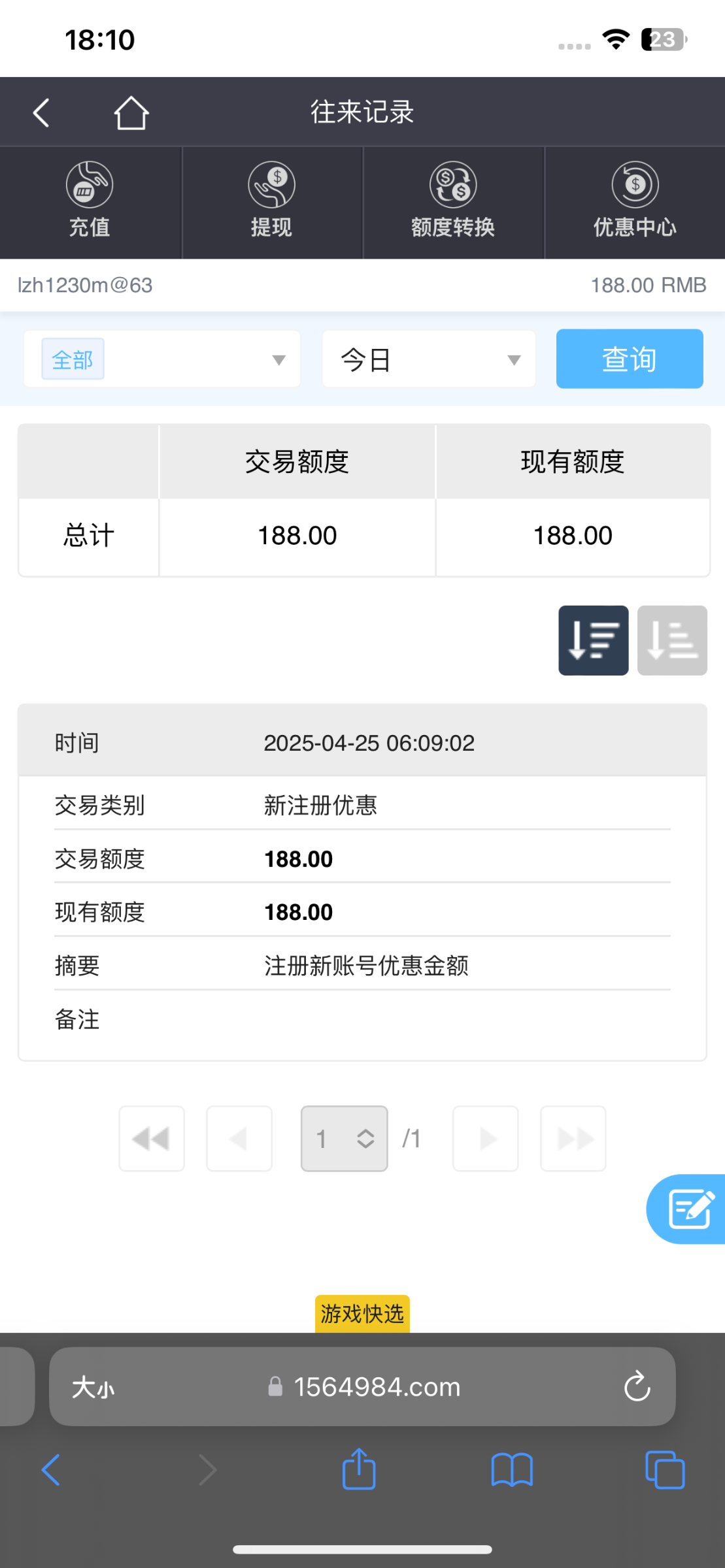Open the 提现 withdrawal section
The width and height of the screenshot is (725, 1568).
(271, 202)
